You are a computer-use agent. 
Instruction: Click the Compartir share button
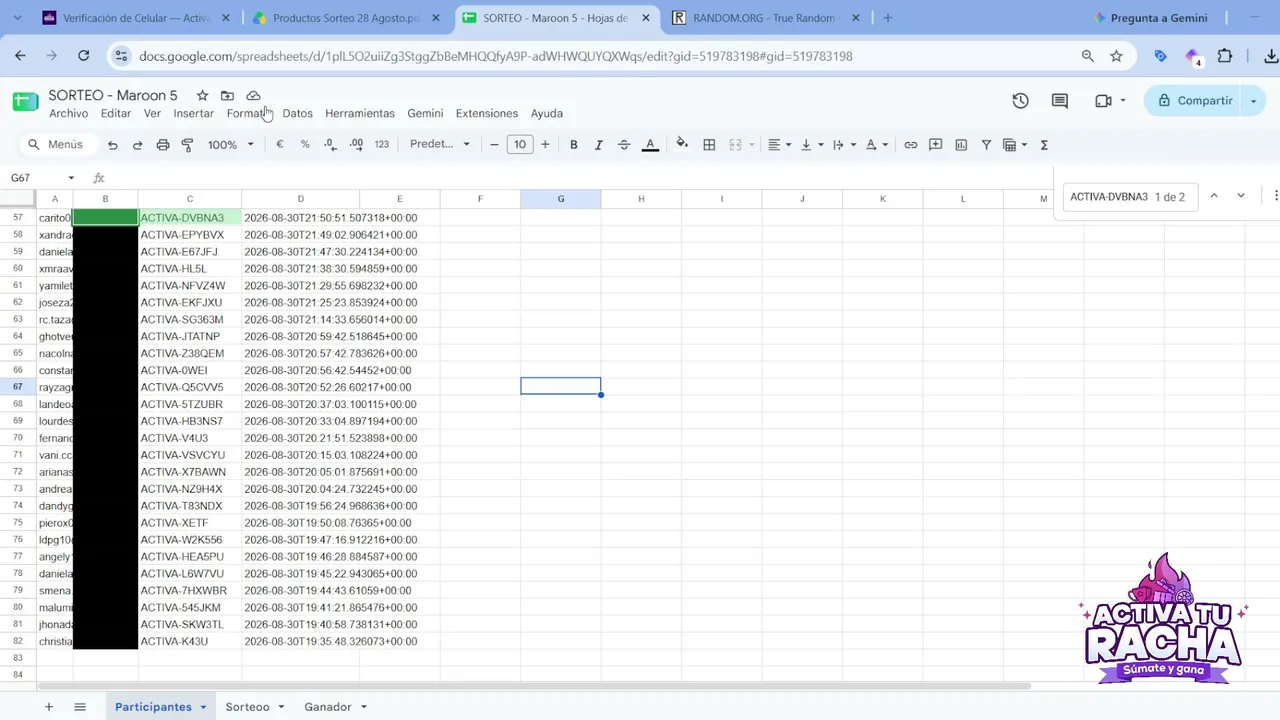click(1195, 101)
